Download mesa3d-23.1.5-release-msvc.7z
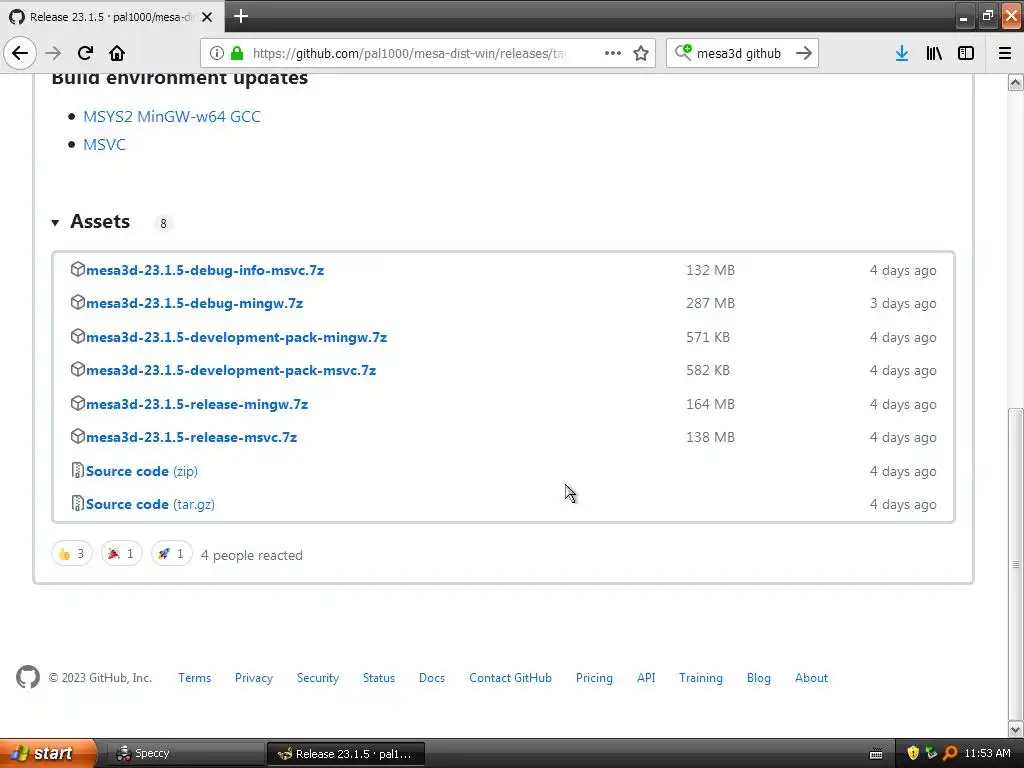 (x=192, y=438)
